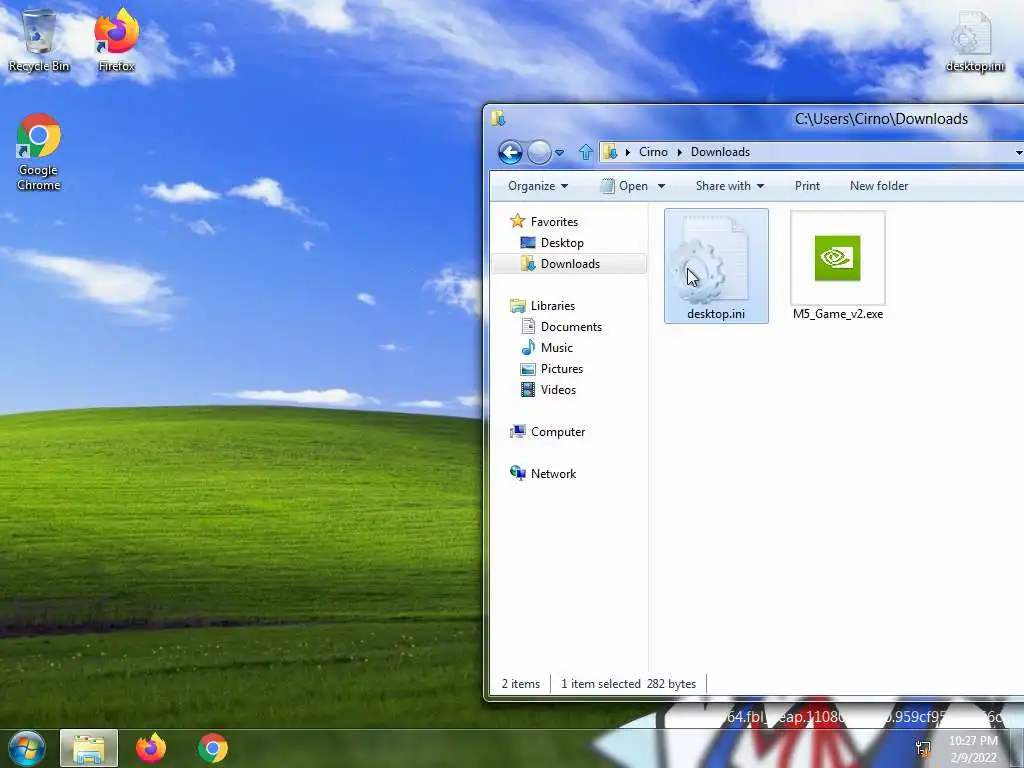Click the taskbar clock showing 10:27 PM
This screenshot has height=768, width=1024.
click(974, 749)
